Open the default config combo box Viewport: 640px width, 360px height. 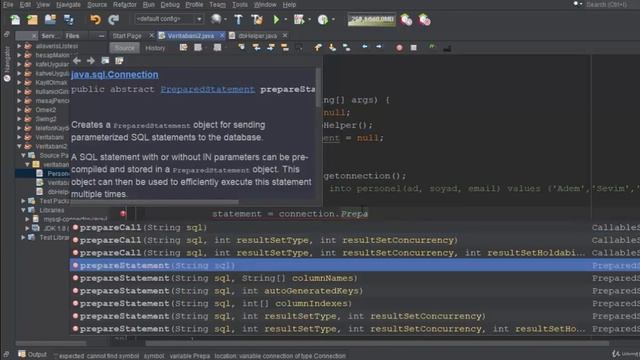click(x=169, y=19)
